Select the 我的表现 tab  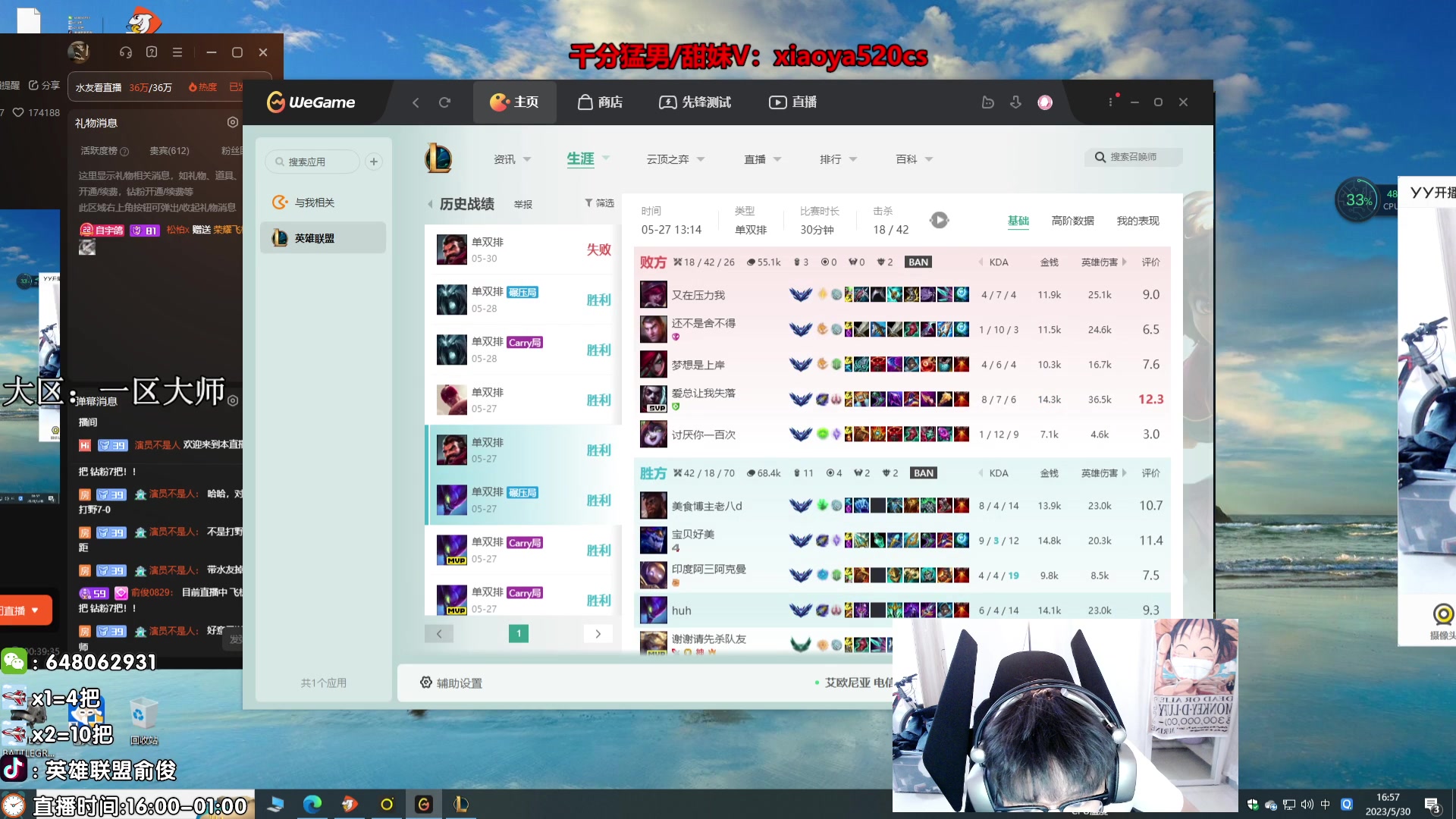[x=1137, y=221]
